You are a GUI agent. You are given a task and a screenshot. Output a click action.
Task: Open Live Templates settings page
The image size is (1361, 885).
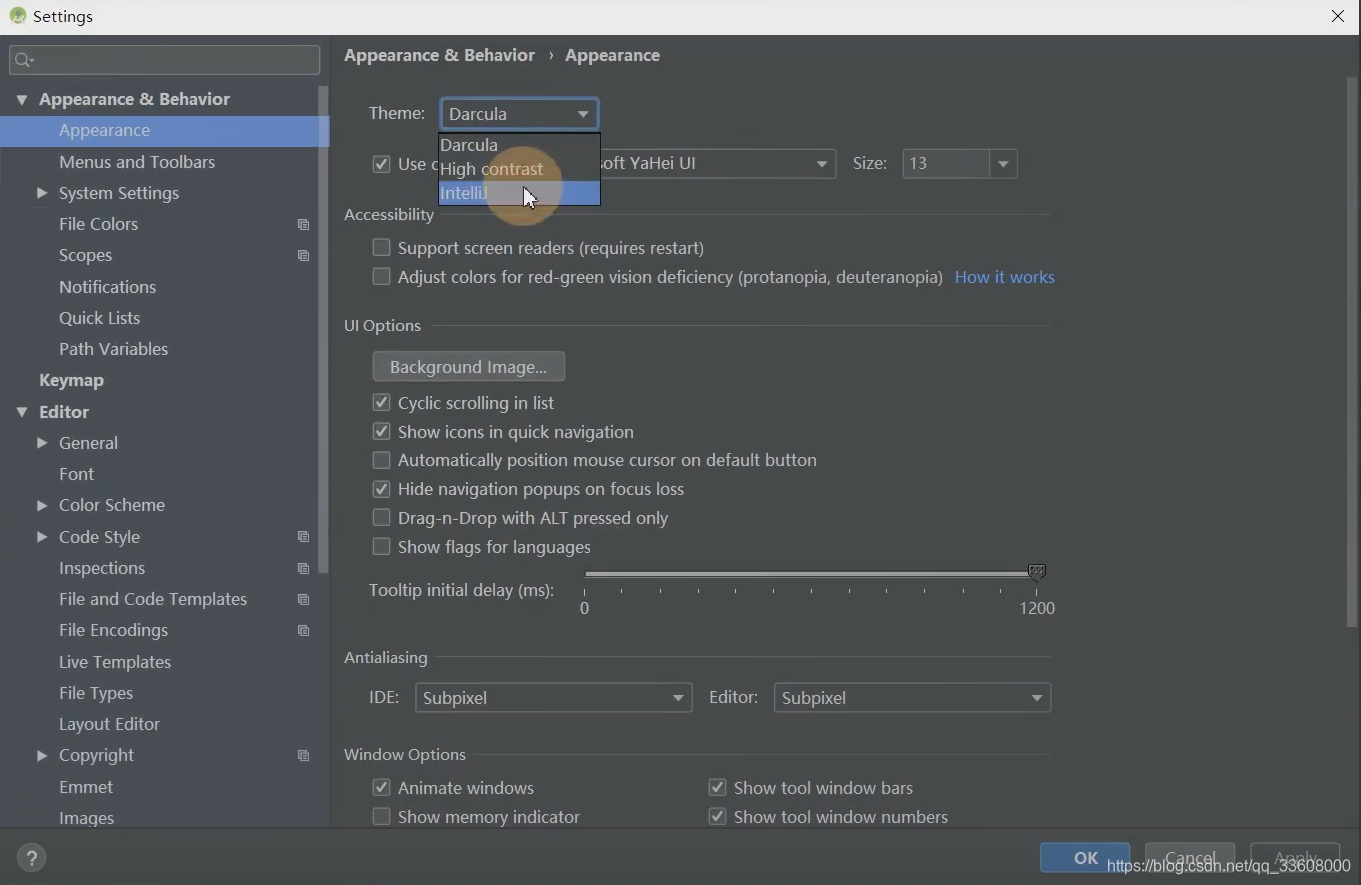point(115,662)
